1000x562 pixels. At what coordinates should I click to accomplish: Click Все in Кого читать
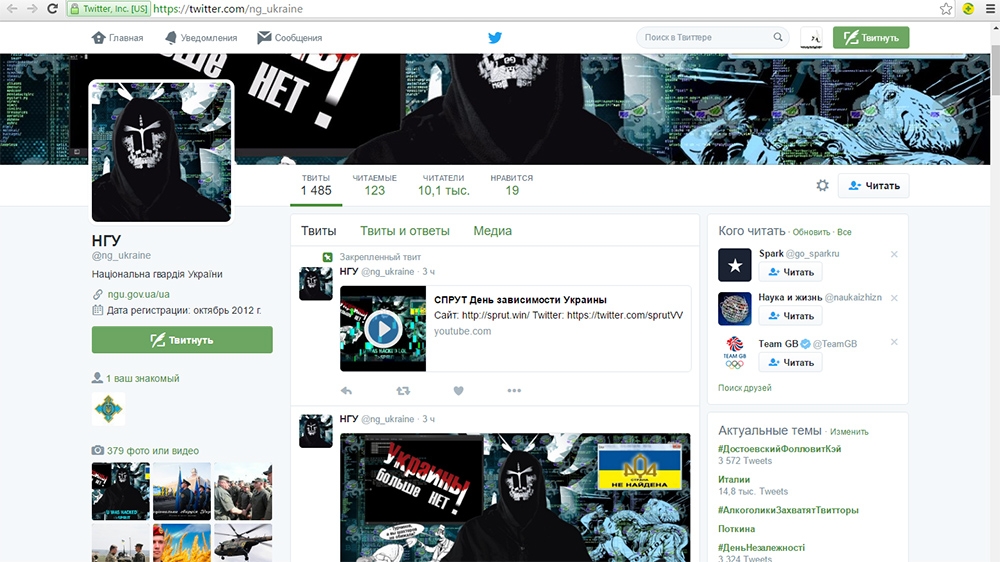[x=844, y=232]
